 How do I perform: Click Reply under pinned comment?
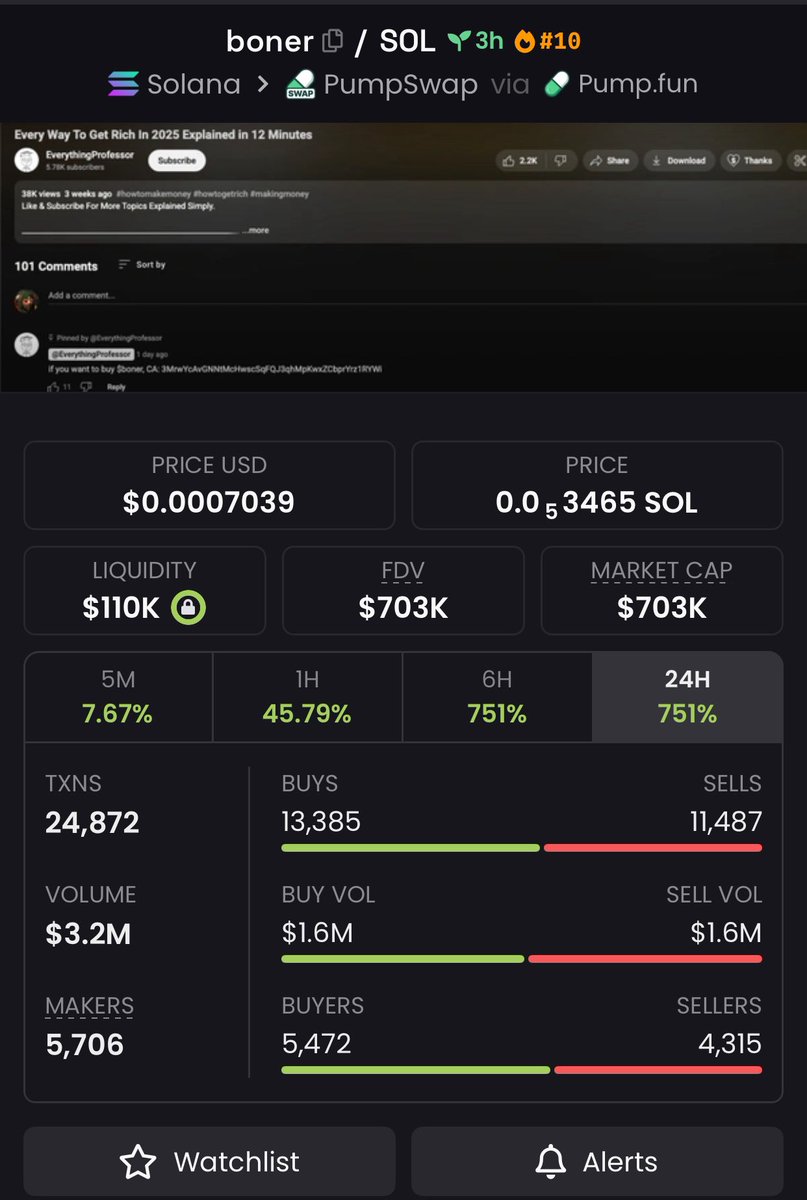click(116, 386)
